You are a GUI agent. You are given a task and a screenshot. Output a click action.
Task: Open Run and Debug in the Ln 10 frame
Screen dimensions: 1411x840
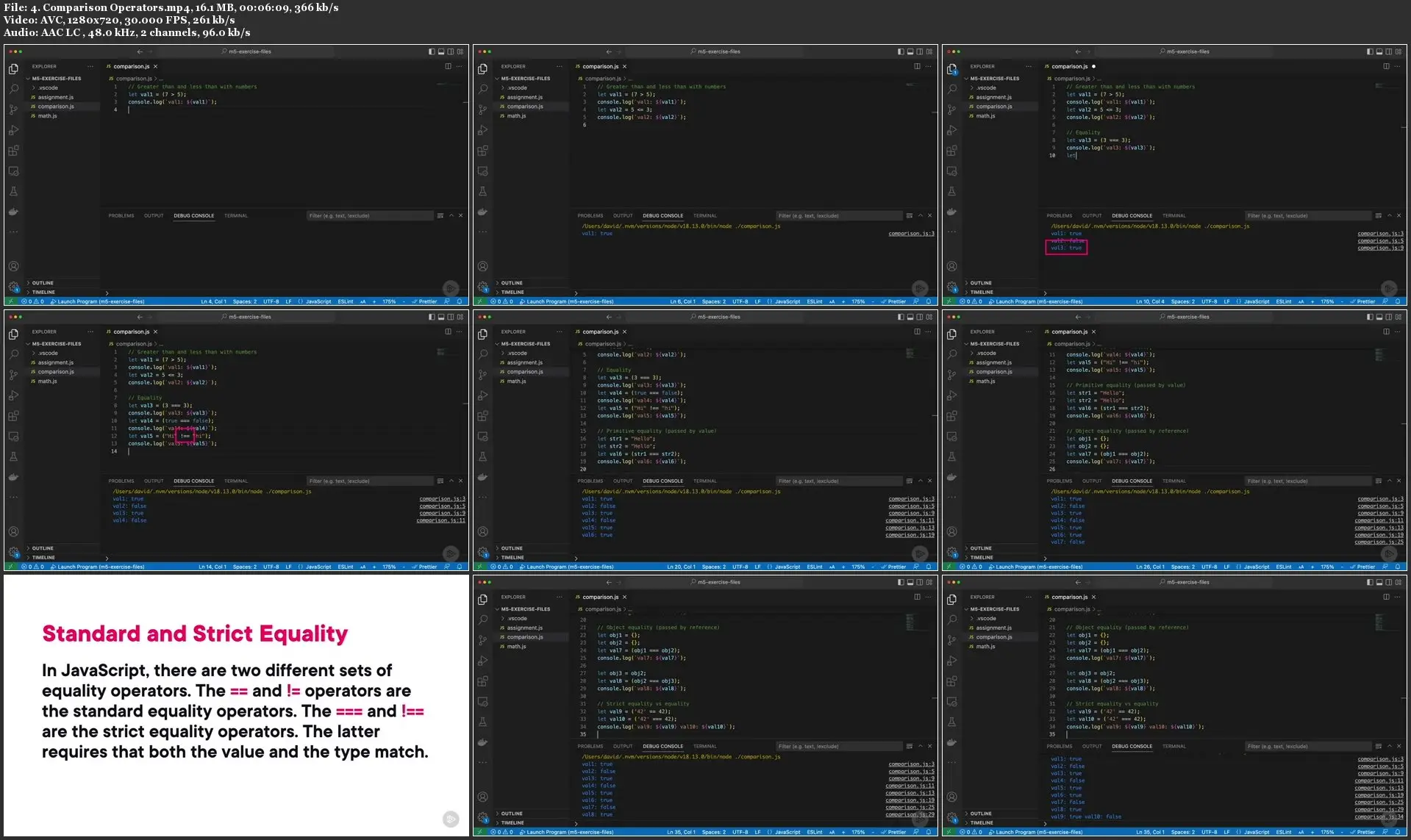[951, 130]
